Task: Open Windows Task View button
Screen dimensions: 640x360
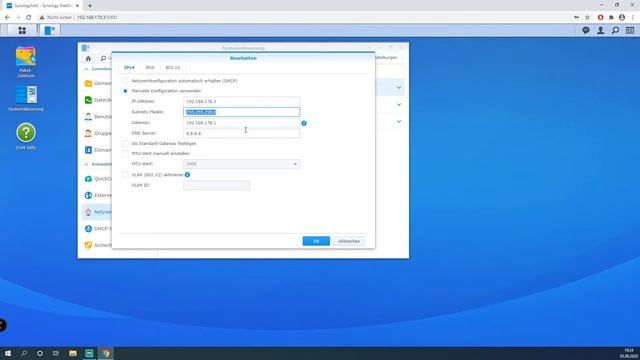Action: 56,353
